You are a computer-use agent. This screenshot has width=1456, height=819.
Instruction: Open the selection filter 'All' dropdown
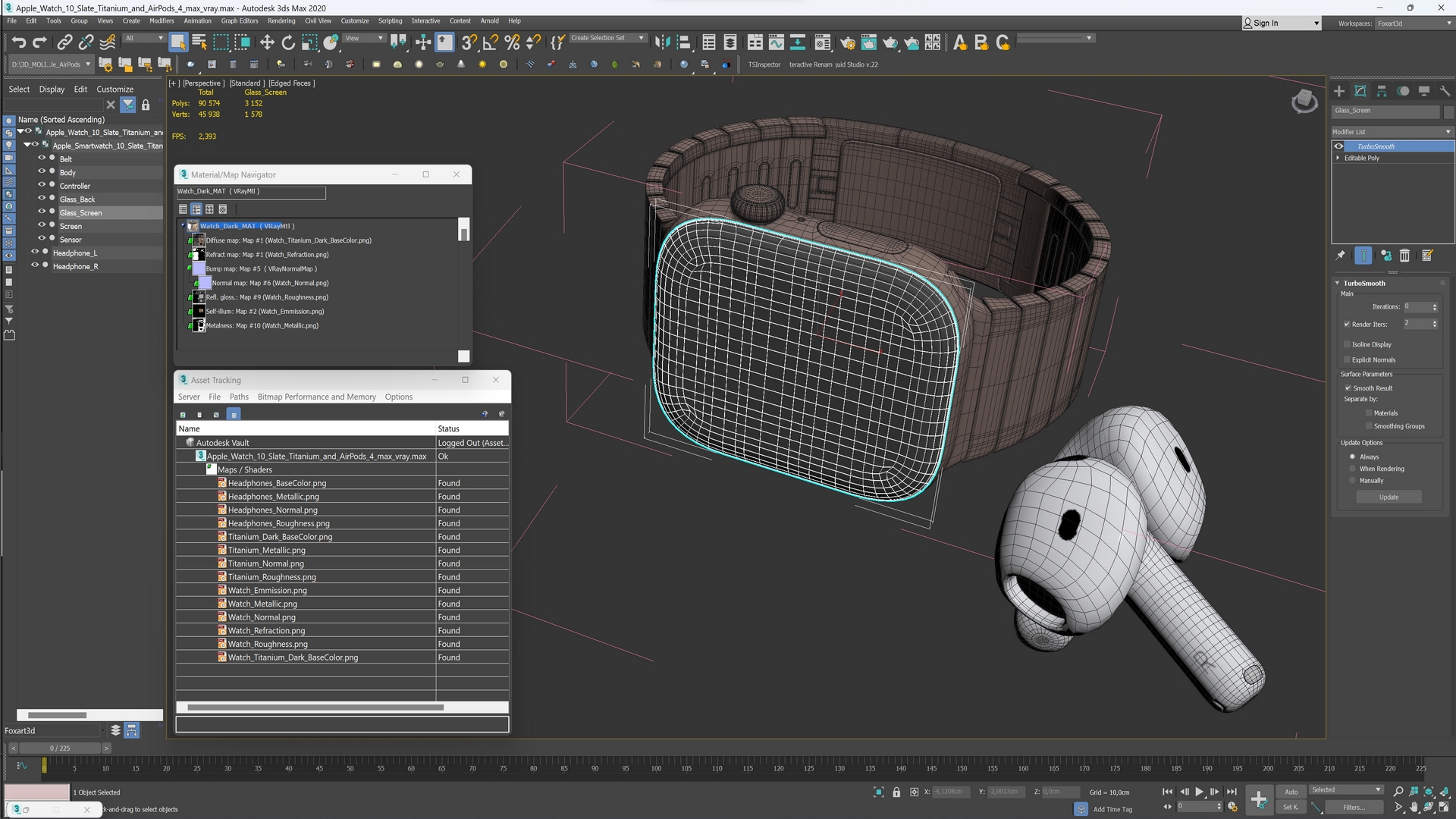point(144,38)
